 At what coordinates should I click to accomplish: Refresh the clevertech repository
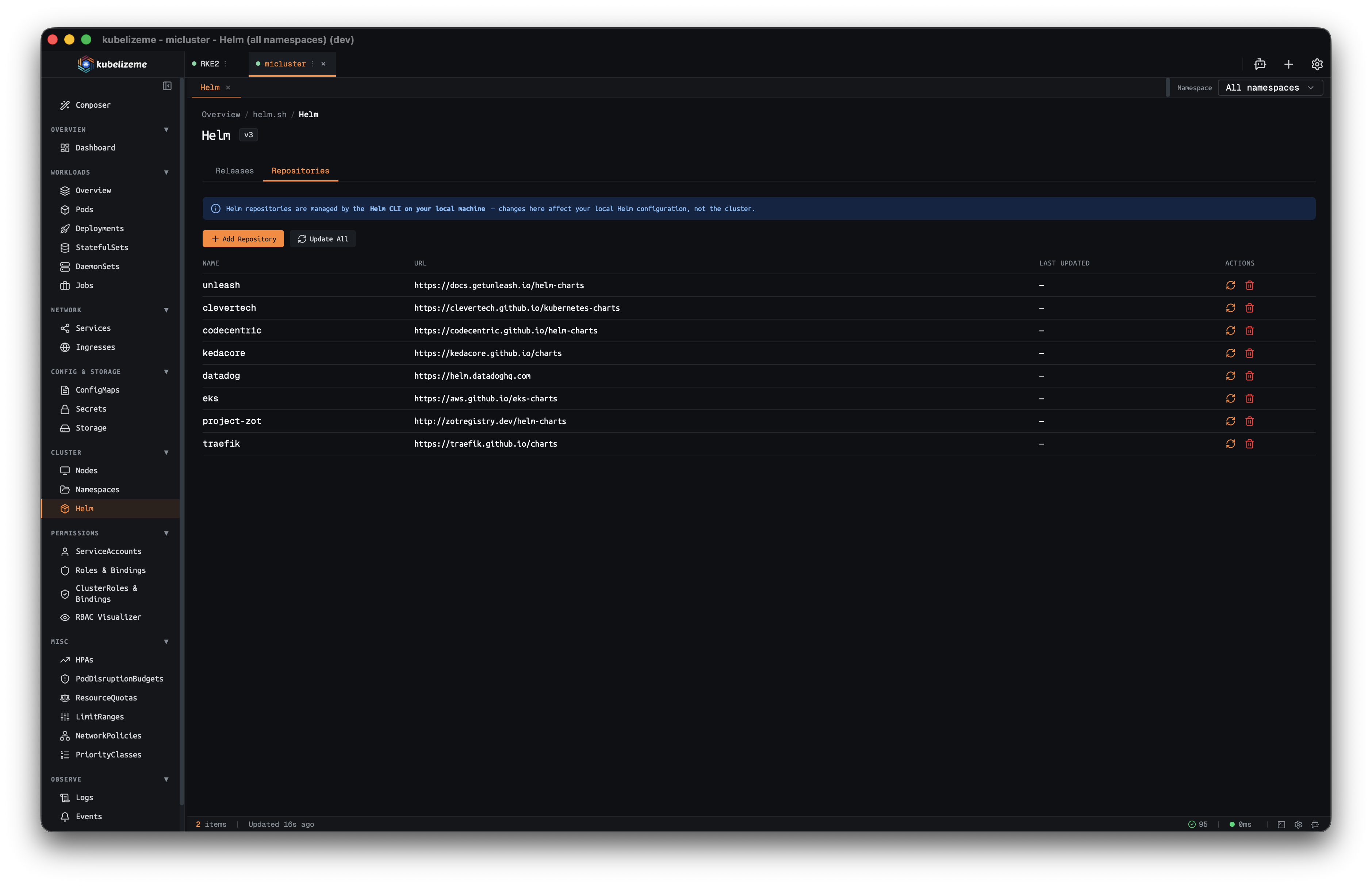pyautogui.click(x=1230, y=308)
